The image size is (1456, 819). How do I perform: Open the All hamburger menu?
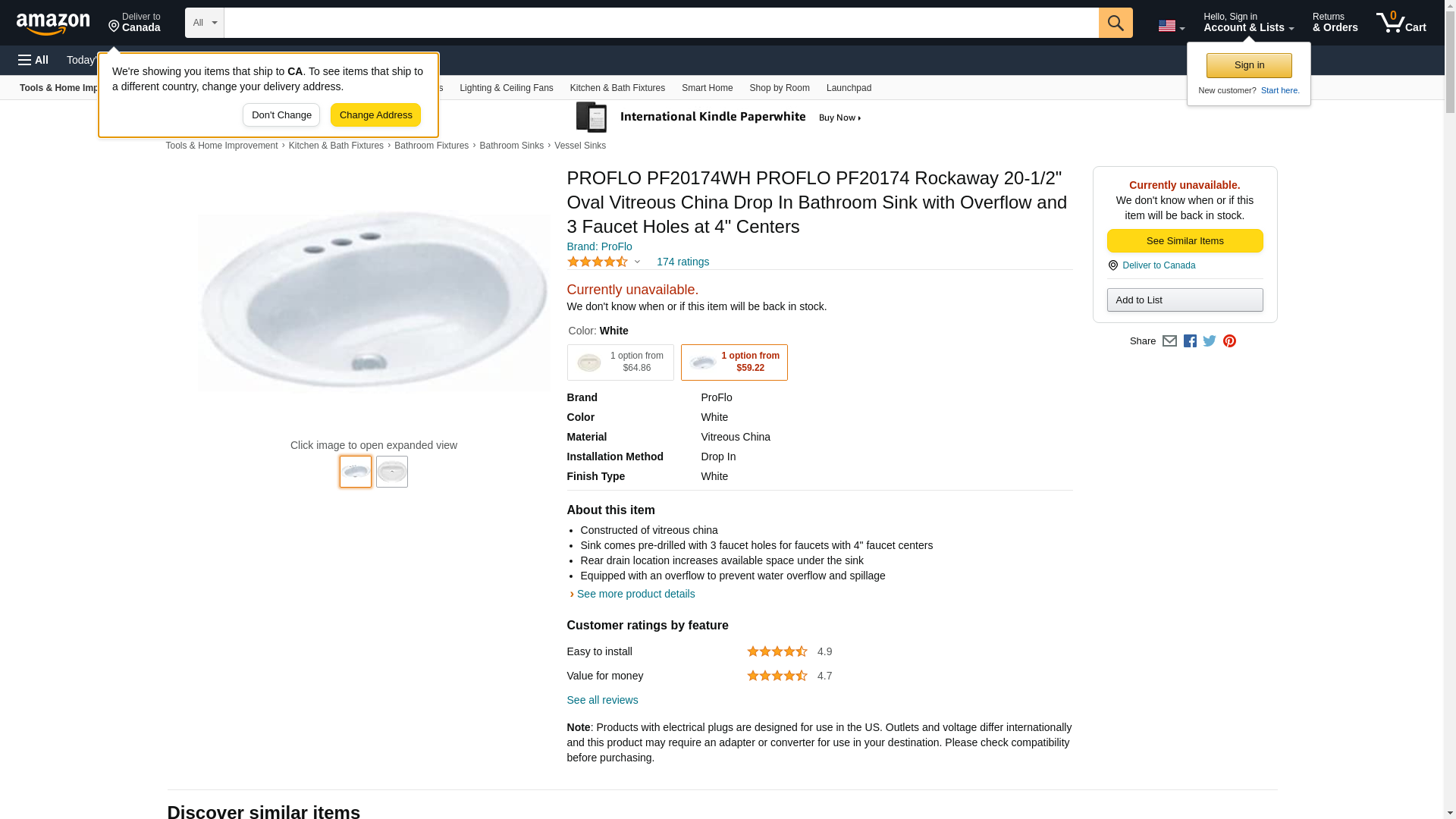[x=33, y=60]
